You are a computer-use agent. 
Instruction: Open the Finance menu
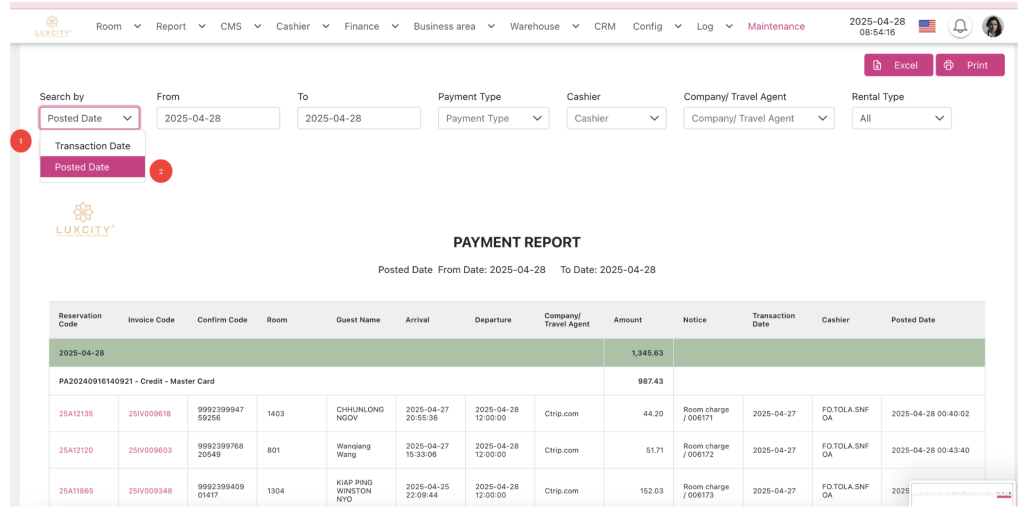point(370,26)
